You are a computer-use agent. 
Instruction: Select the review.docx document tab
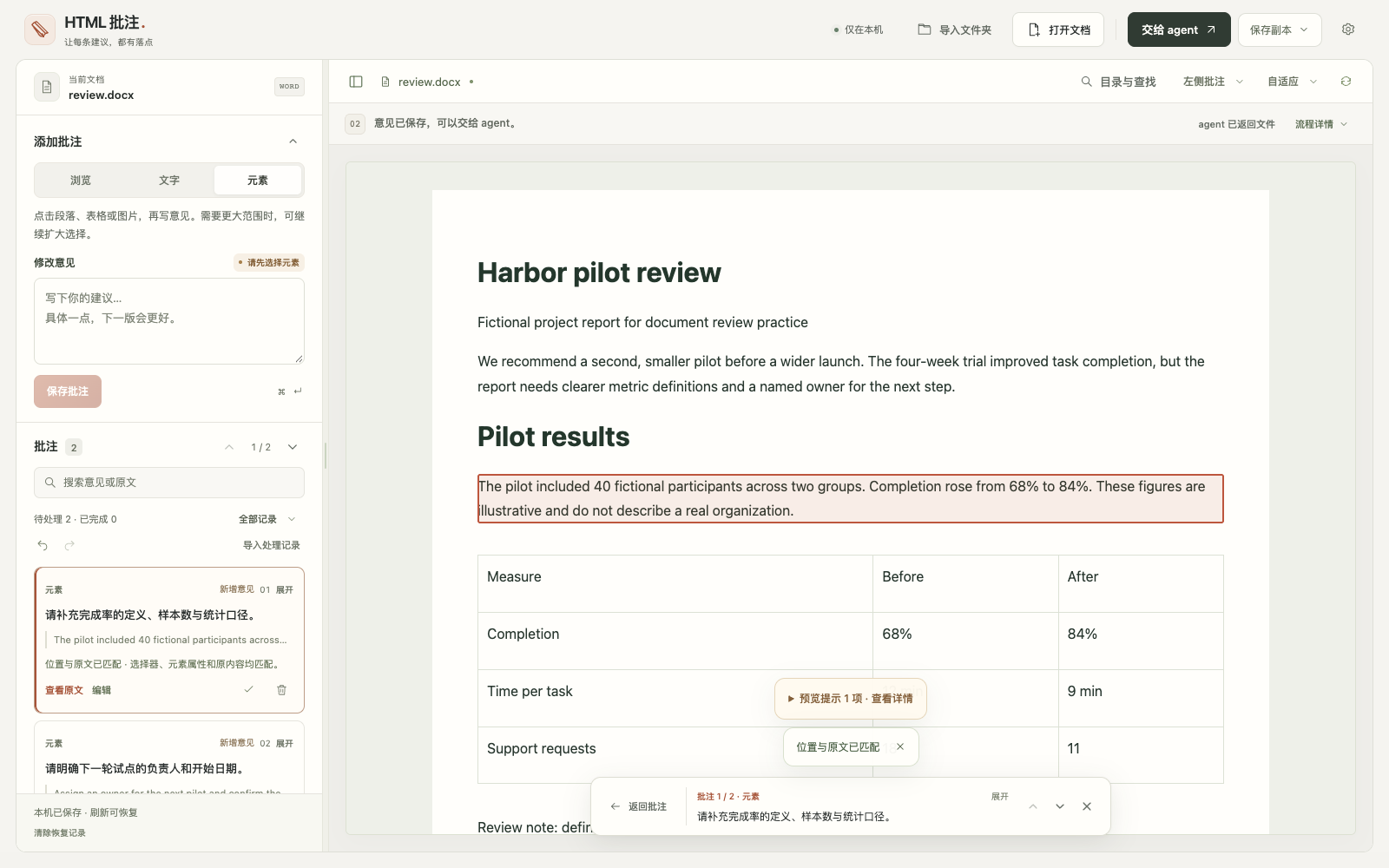428,82
